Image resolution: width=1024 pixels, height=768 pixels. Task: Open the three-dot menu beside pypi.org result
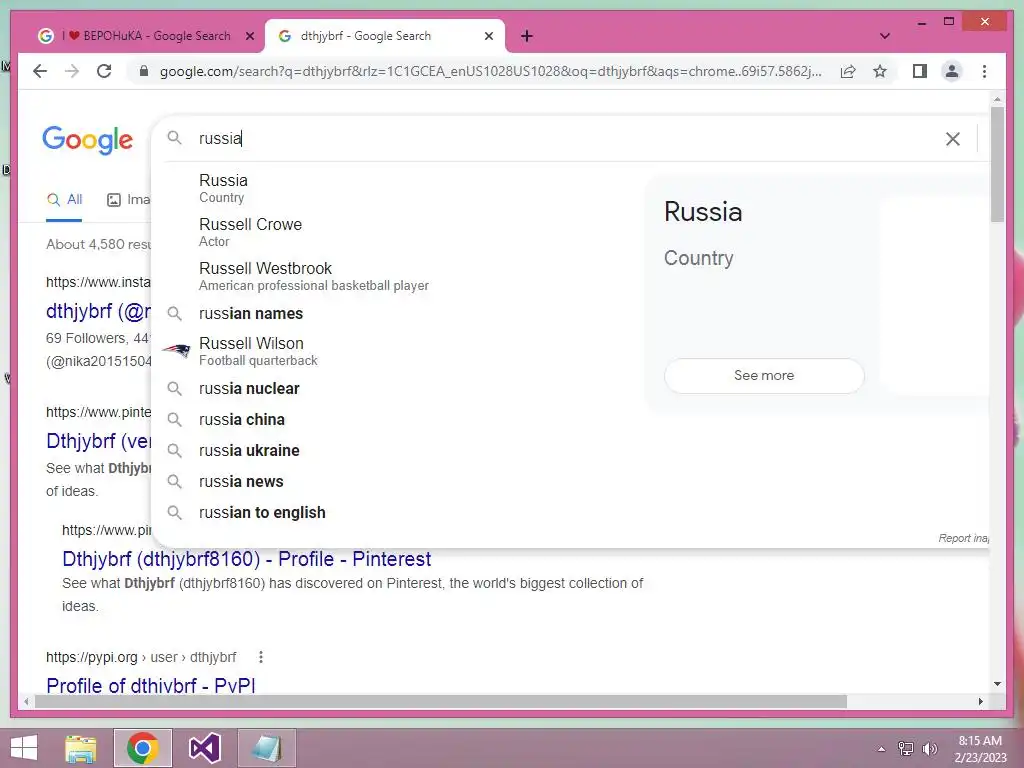pyautogui.click(x=261, y=657)
